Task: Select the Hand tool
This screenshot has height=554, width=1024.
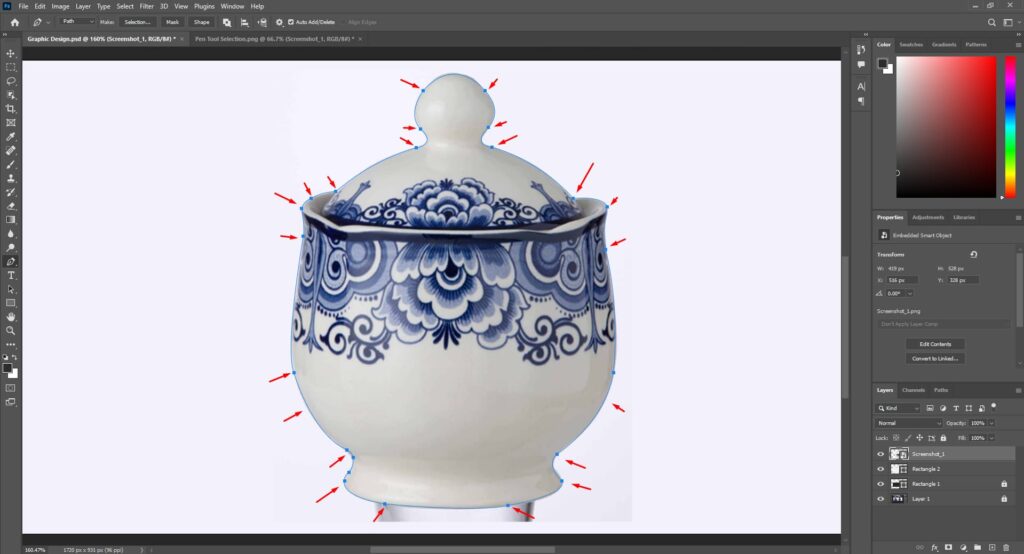Action: click(10, 317)
